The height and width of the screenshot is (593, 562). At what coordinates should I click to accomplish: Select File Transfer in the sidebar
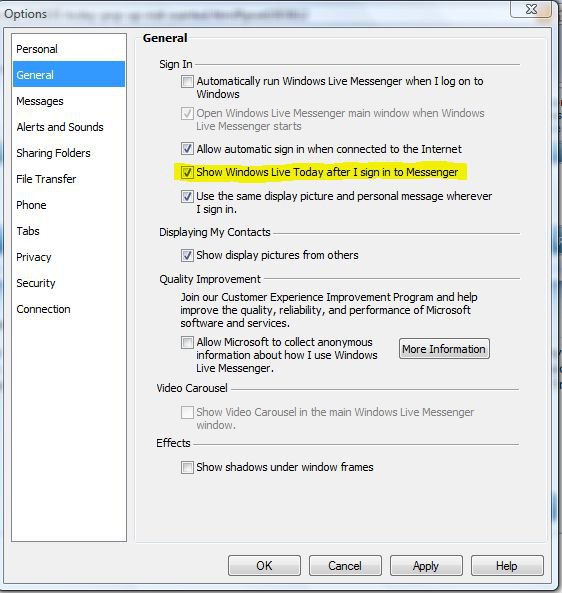46,179
